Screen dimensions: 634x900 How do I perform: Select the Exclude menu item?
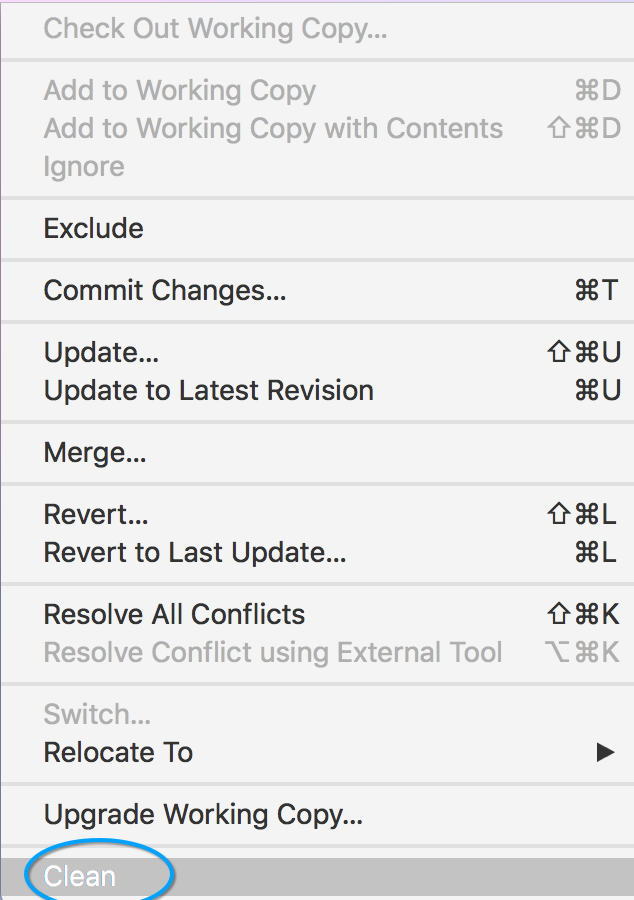94,229
